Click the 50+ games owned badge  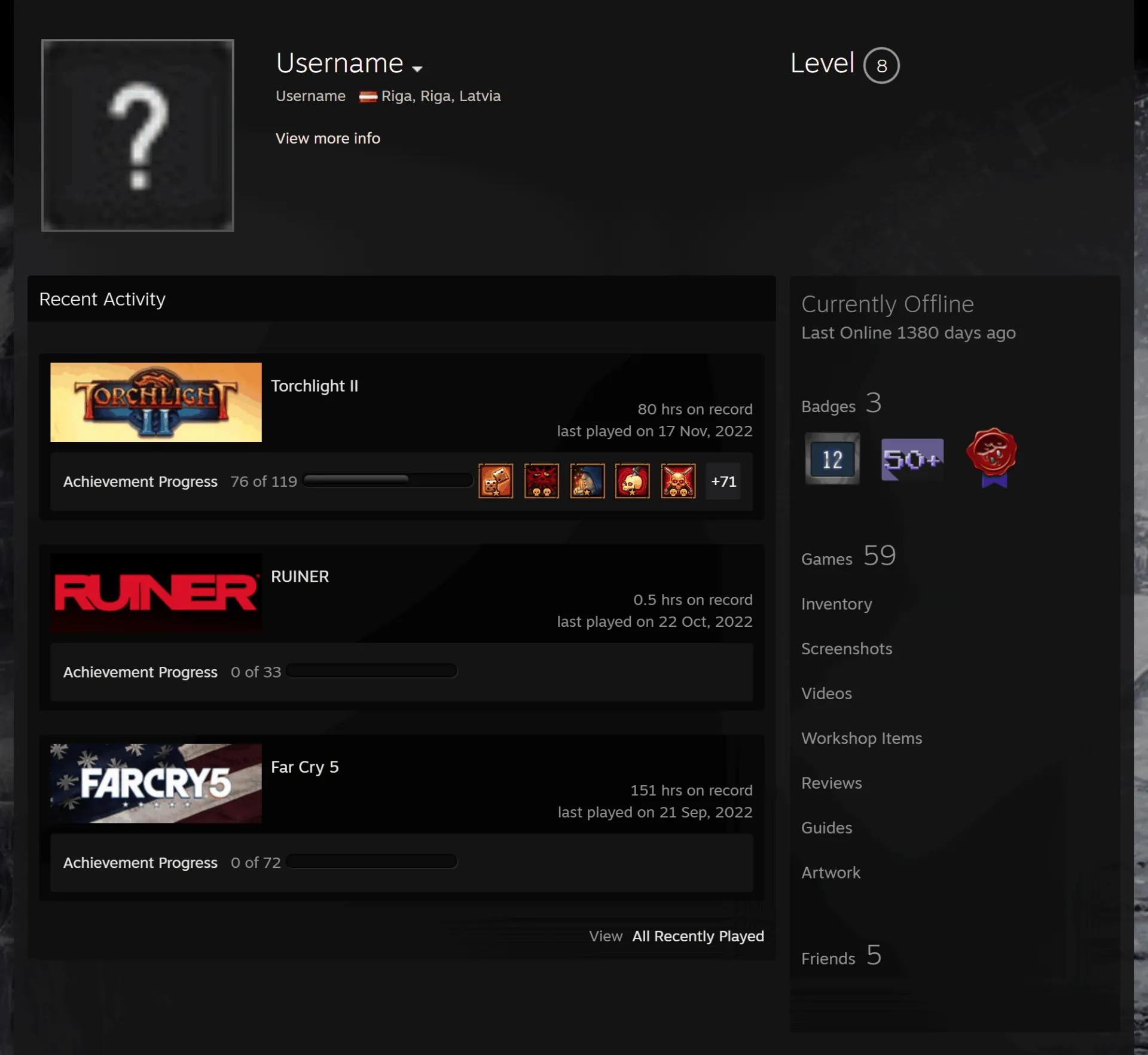point(912,459)
